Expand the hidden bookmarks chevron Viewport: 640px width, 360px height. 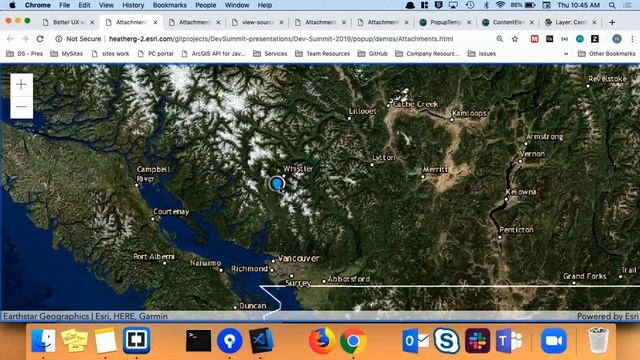(566, 53)
